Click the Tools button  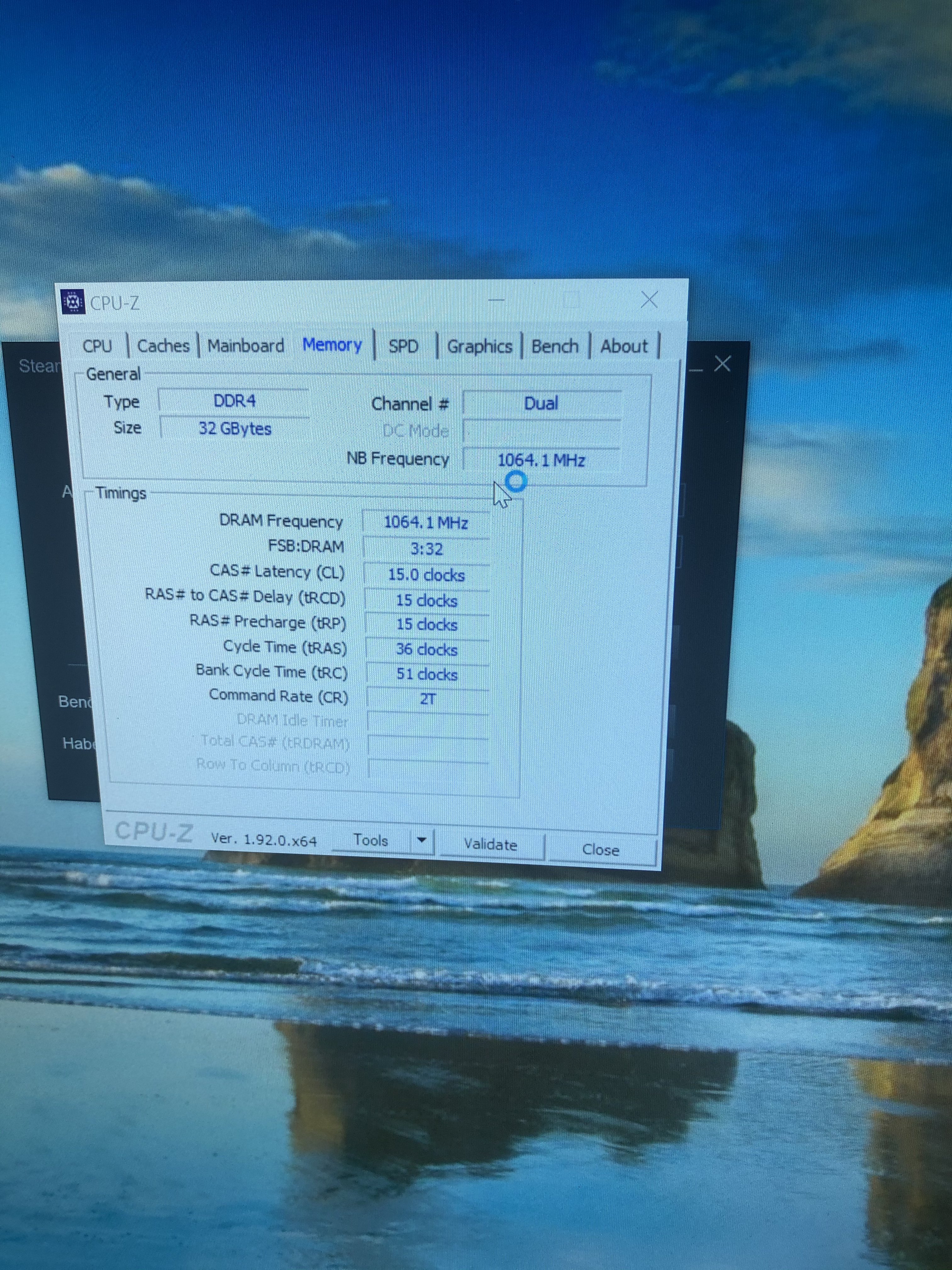pos(371,841)
